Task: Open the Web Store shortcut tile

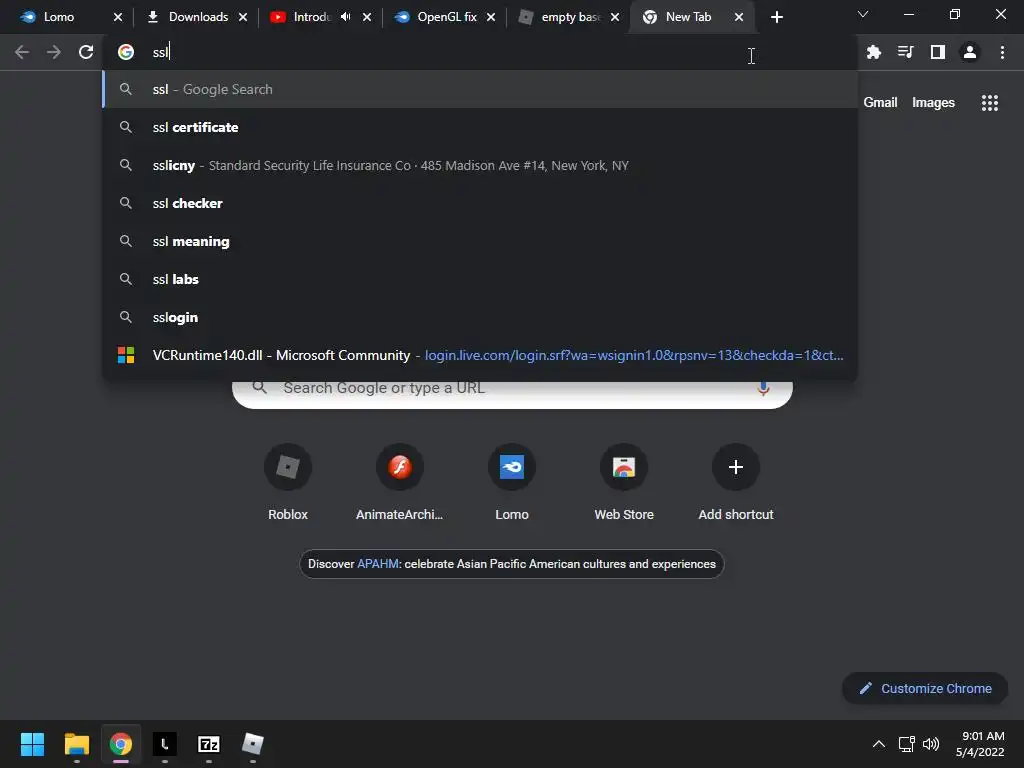Action: pos(624,483)
